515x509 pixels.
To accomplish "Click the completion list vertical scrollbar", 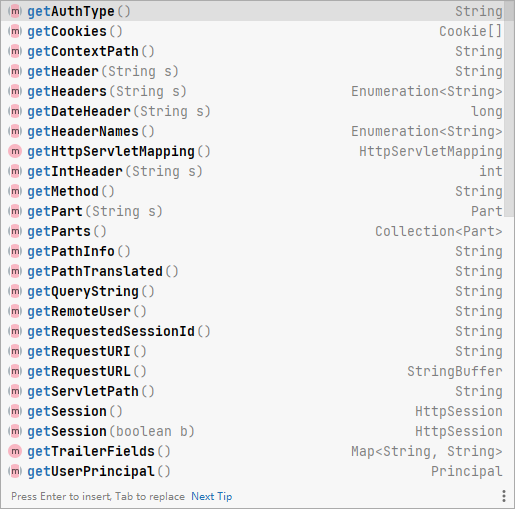I will [509, 109].
